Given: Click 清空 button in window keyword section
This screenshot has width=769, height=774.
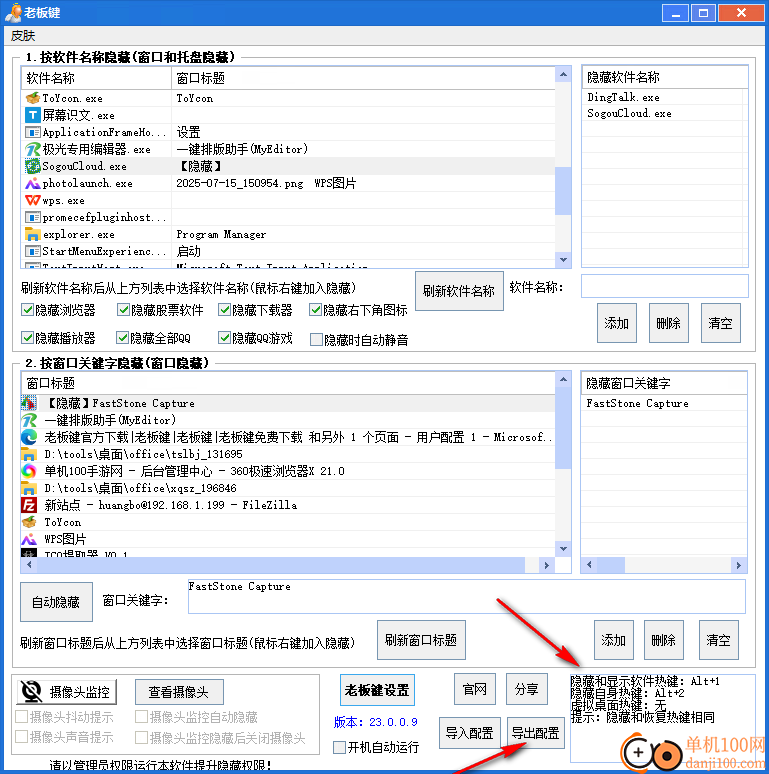Looking at the screenshot, I should (719, 640).
